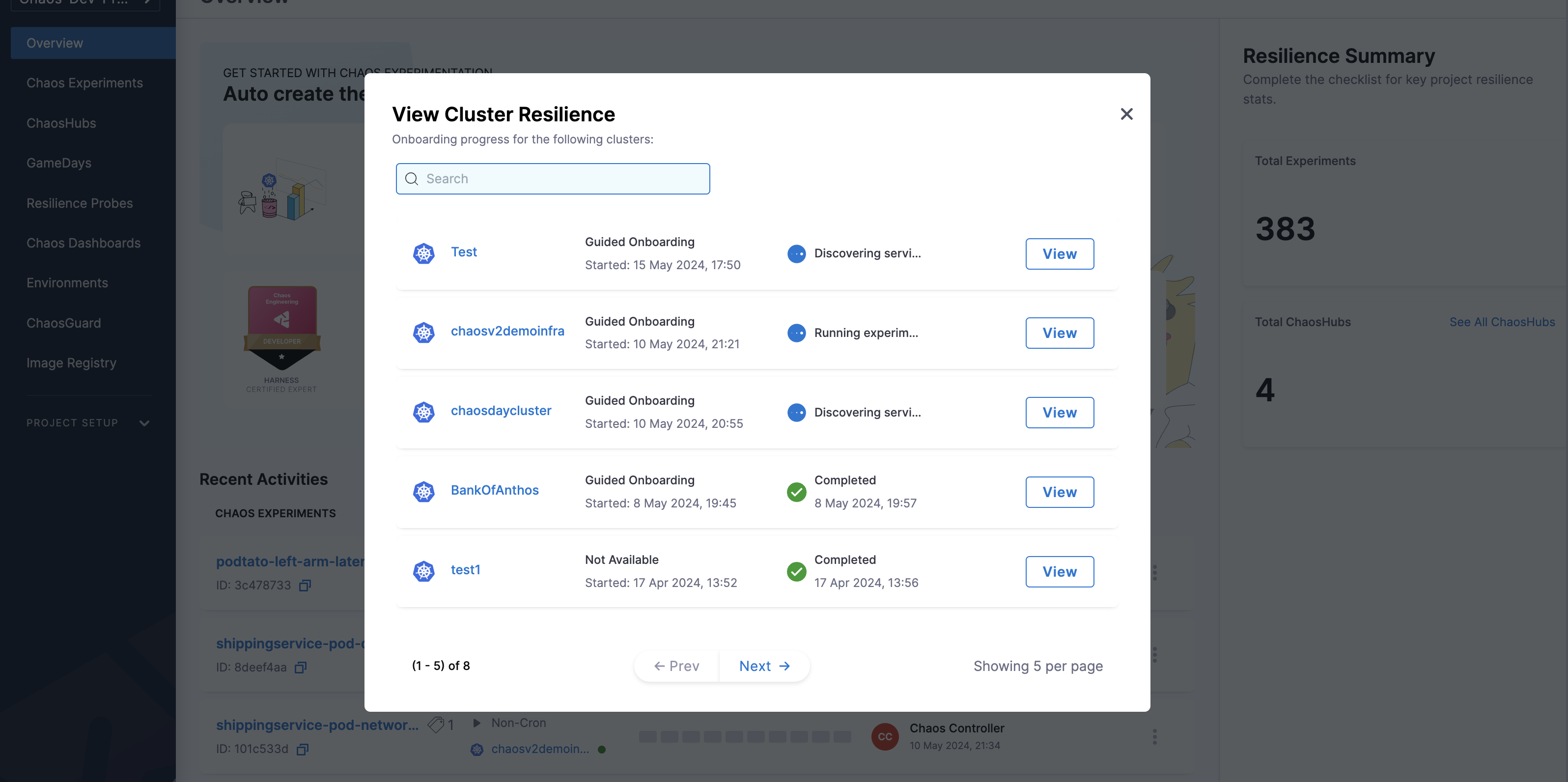
Task: Open the BankOfAnthos cluster link
Action: pos(494,490)
